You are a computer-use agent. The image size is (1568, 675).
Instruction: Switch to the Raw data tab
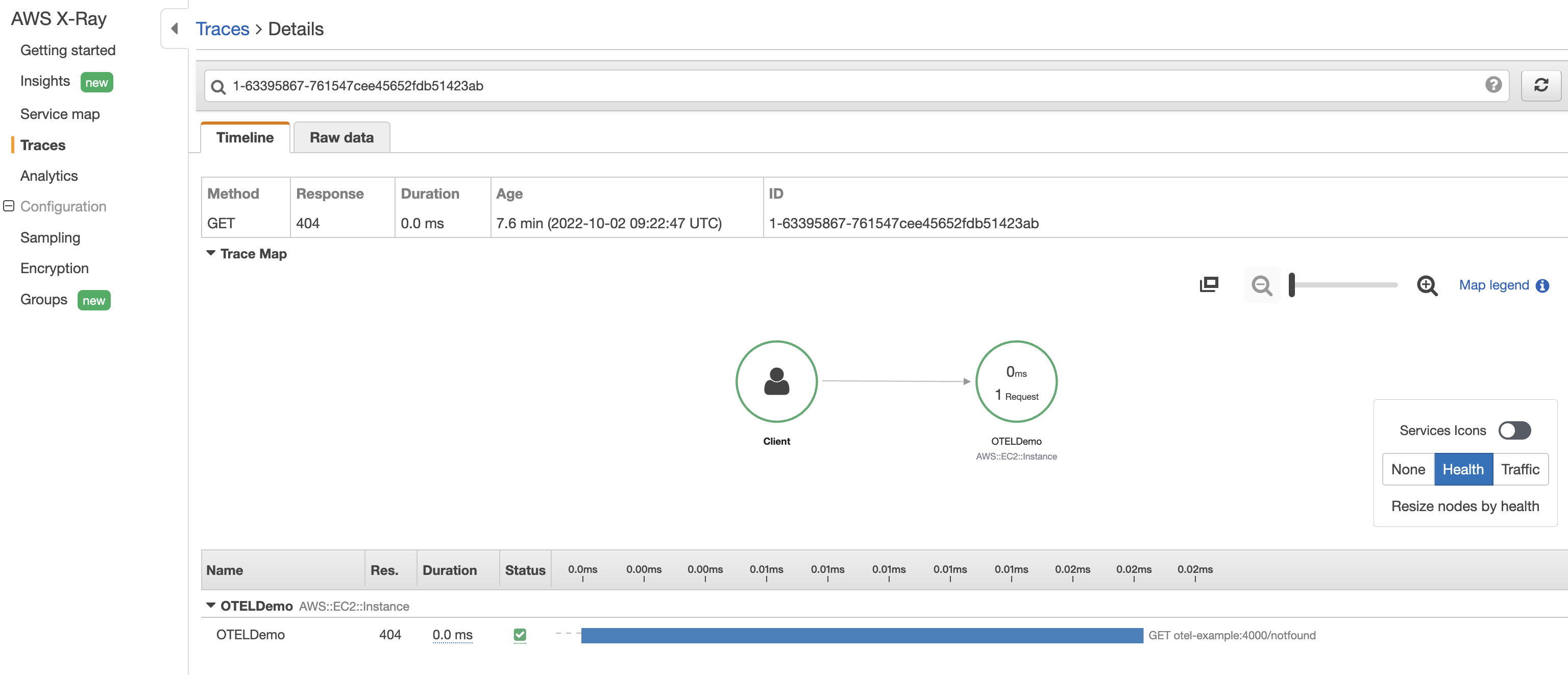[x=341, y=137]
